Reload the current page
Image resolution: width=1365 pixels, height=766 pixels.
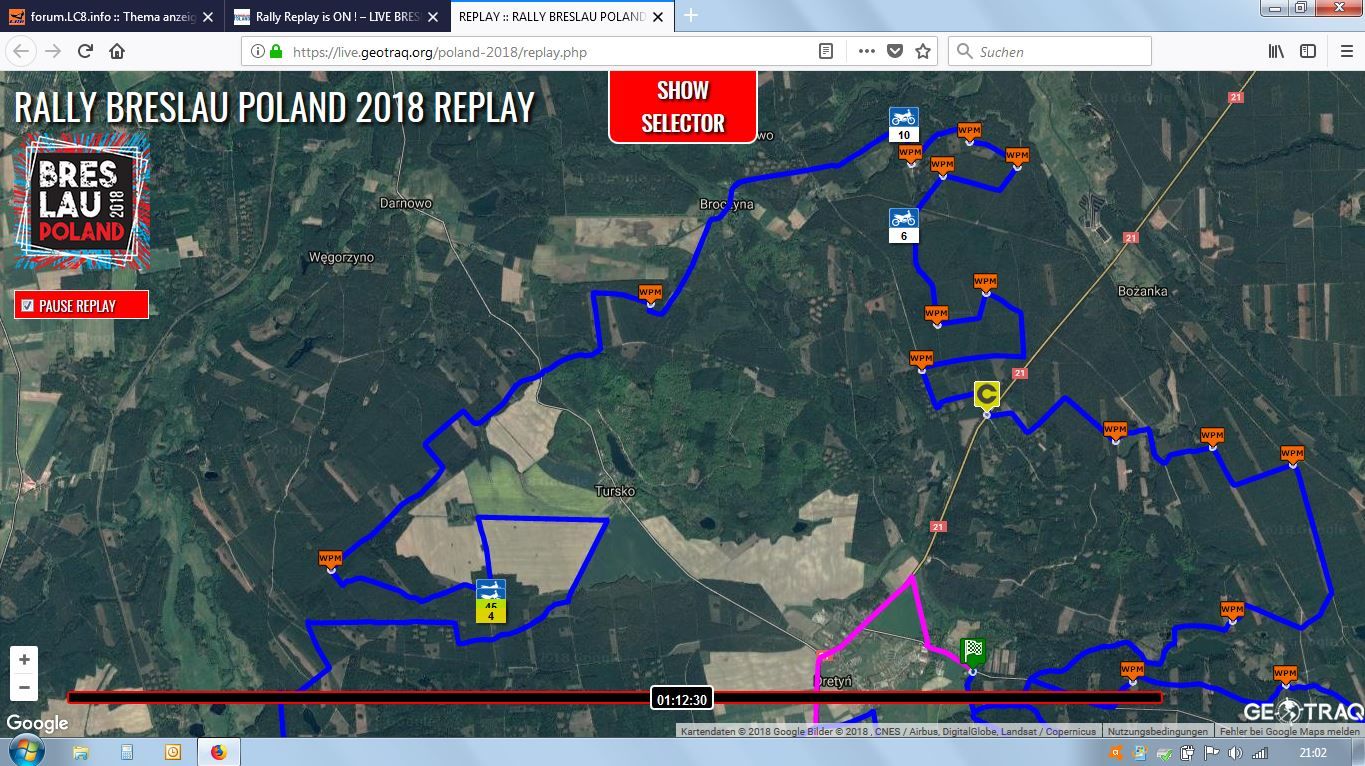(x=85, y=51)
